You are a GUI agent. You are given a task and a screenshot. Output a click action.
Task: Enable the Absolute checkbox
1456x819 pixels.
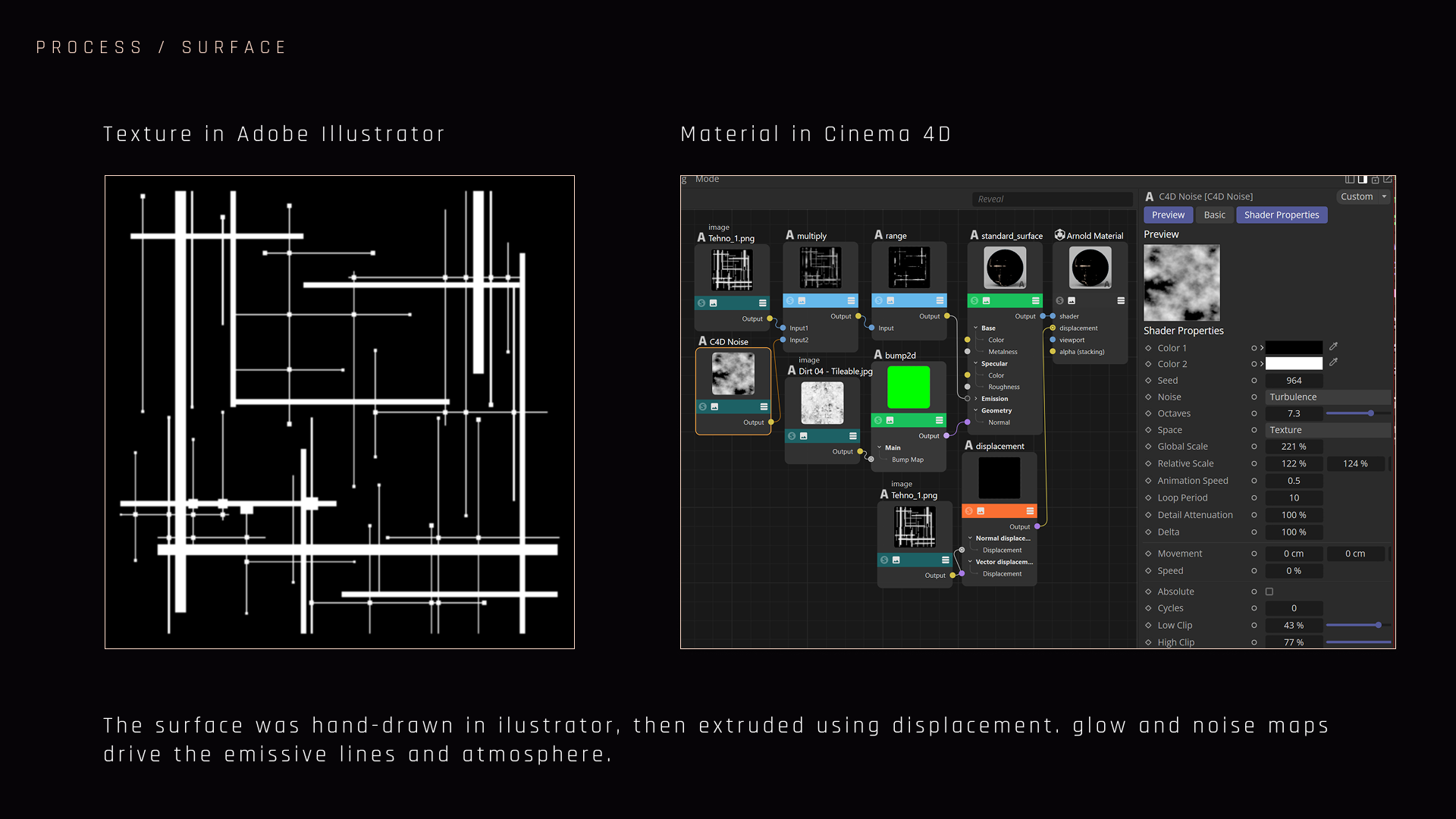(1269, 591)
